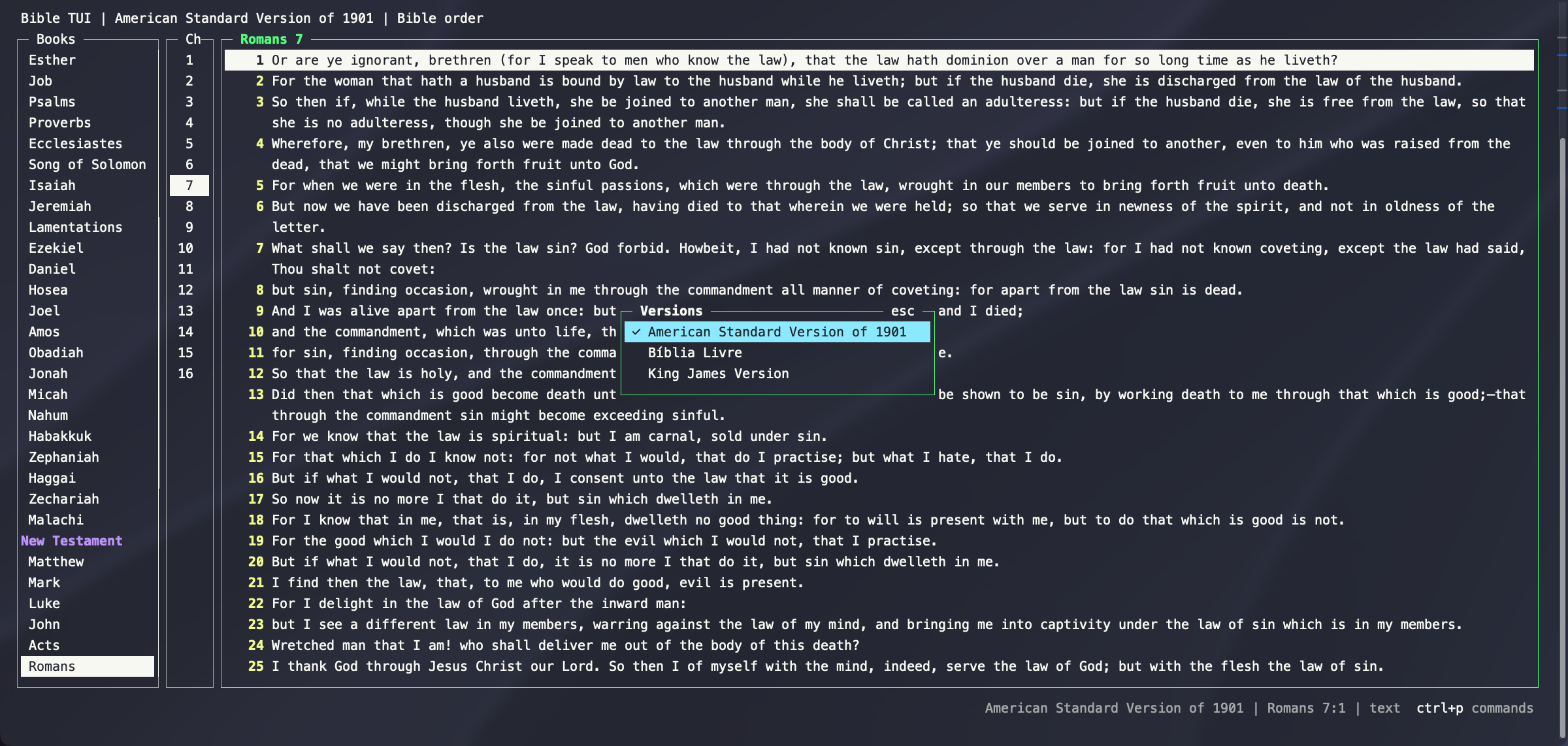Select Acts in Books list
Image resolution: width=1568 pixels, height=746 pixels.
pyautogui.click(x=88, y=645)
